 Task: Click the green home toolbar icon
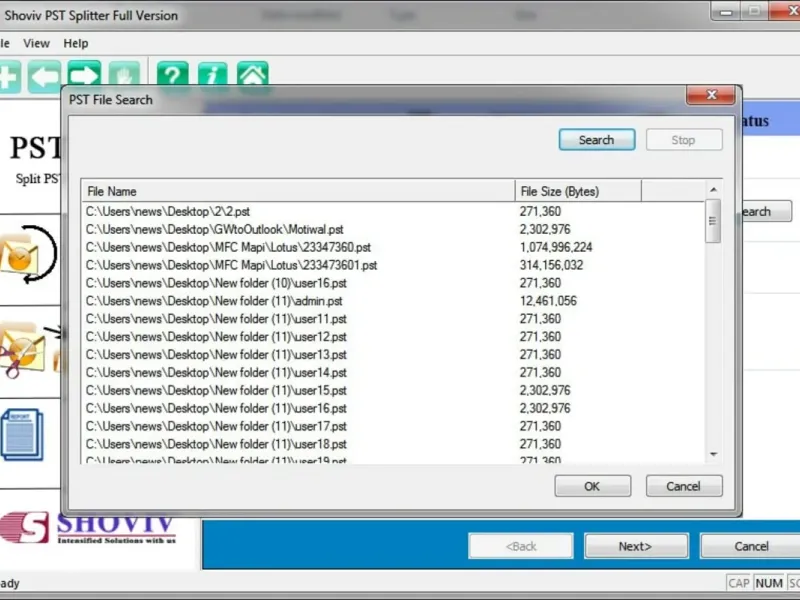click(253, 75)
